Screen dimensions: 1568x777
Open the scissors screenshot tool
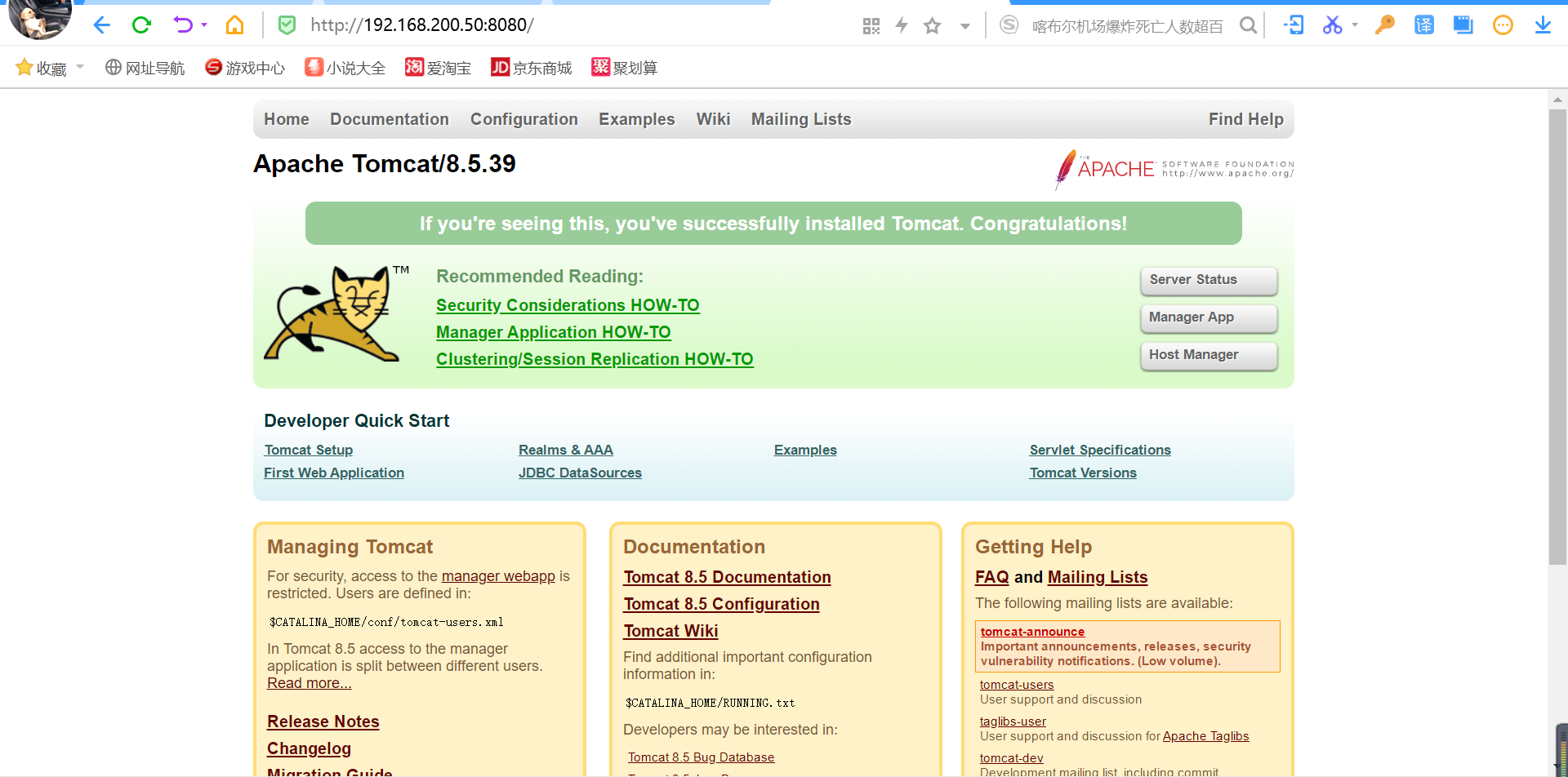pos(1333,25)
